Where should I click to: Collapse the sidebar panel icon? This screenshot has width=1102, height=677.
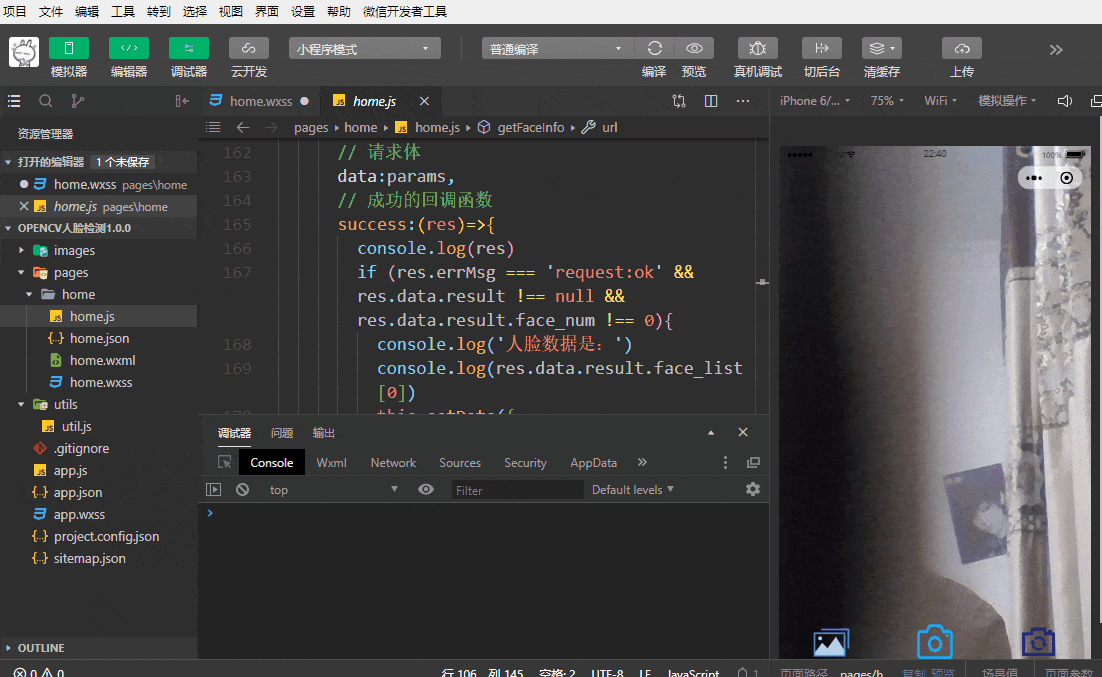click(182, 101)
